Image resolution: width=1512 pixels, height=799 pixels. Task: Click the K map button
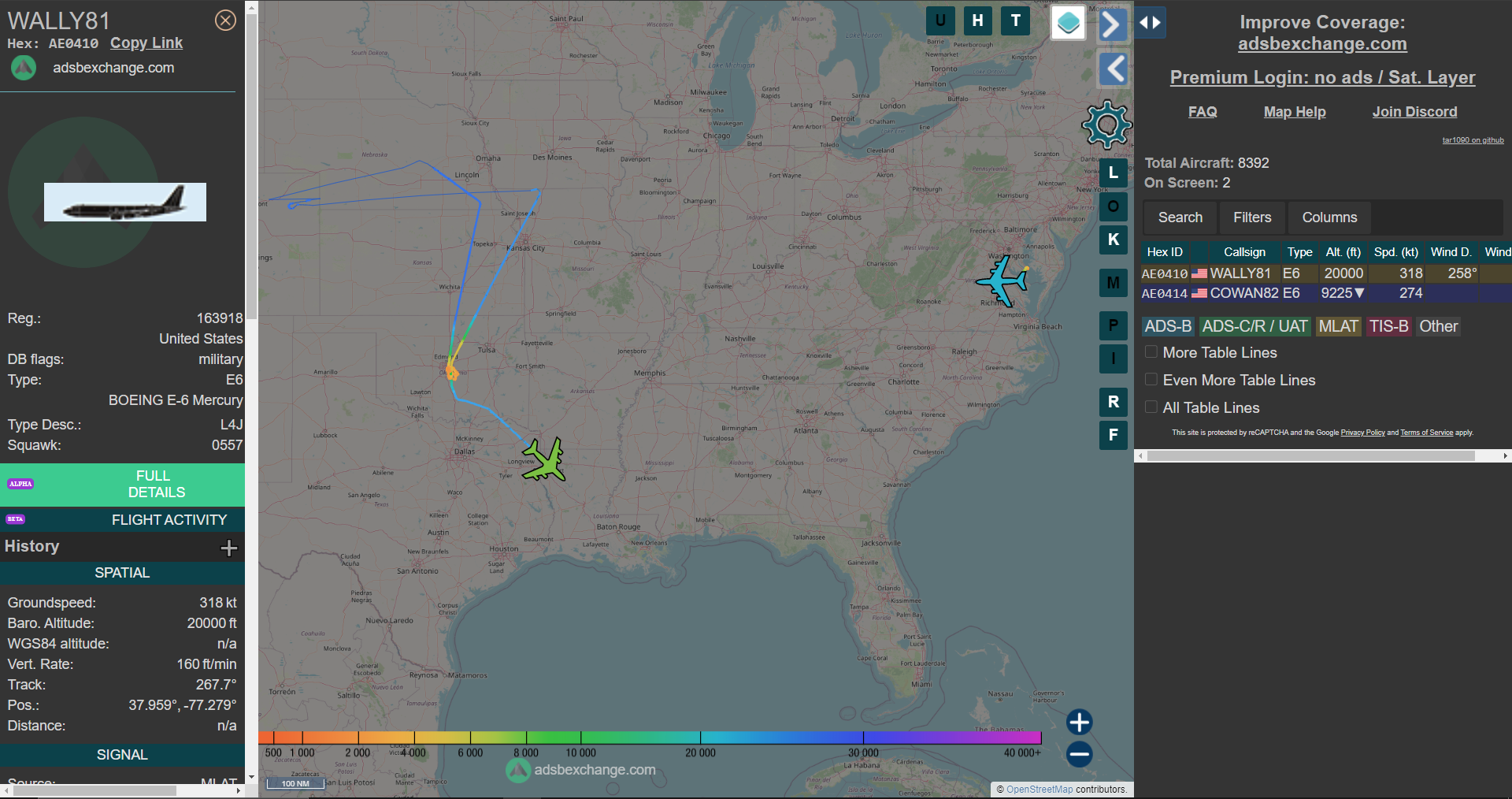[1114, 240]
